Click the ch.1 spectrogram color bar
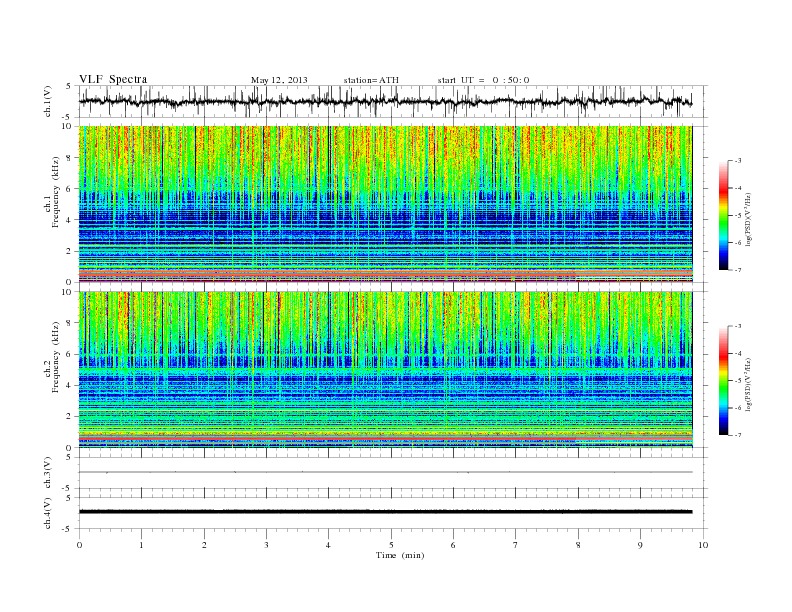 [723, 215]
